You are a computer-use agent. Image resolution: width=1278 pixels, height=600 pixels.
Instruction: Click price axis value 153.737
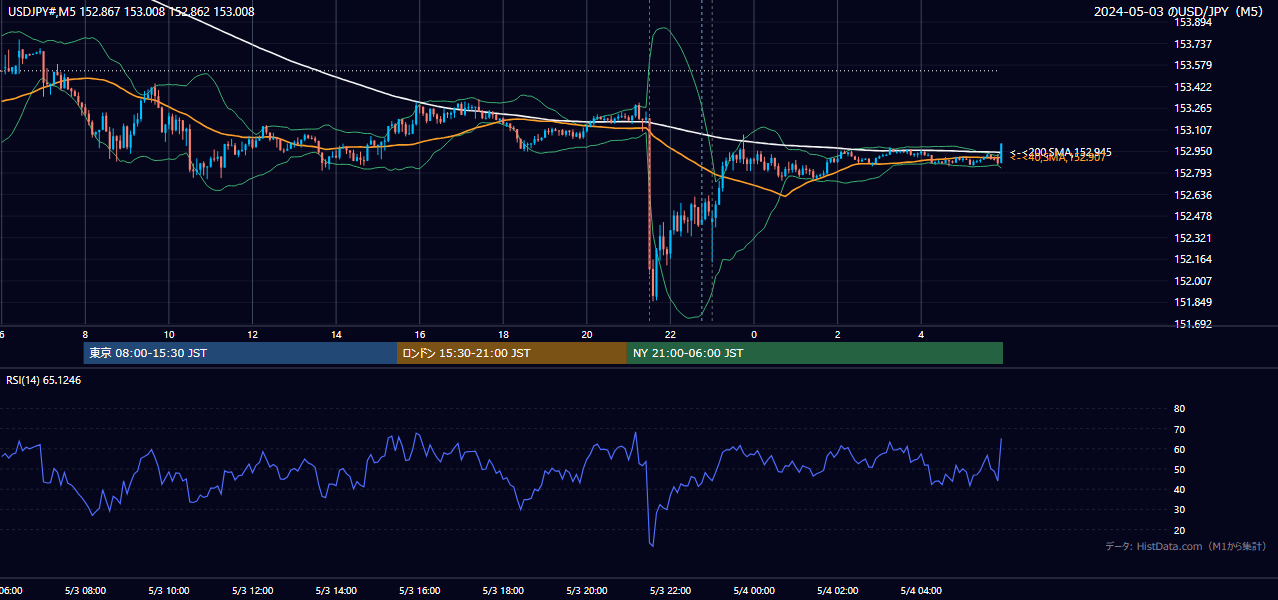click(x=1192, y=44)
